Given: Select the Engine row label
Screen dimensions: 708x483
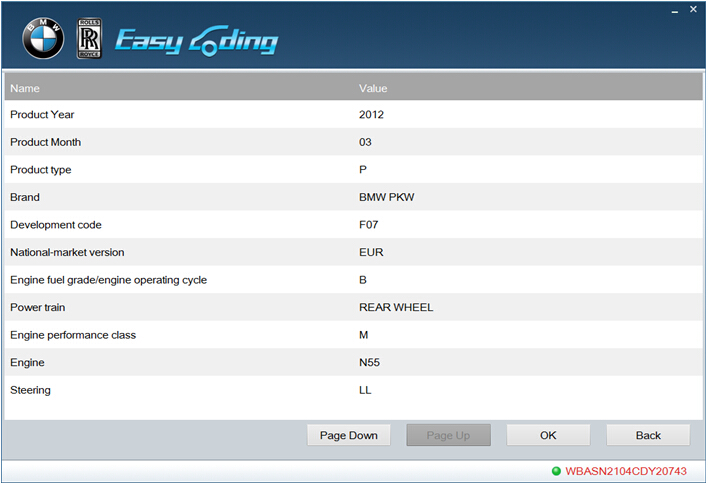Looking at the screenshot, I should [x=27, y=362].
